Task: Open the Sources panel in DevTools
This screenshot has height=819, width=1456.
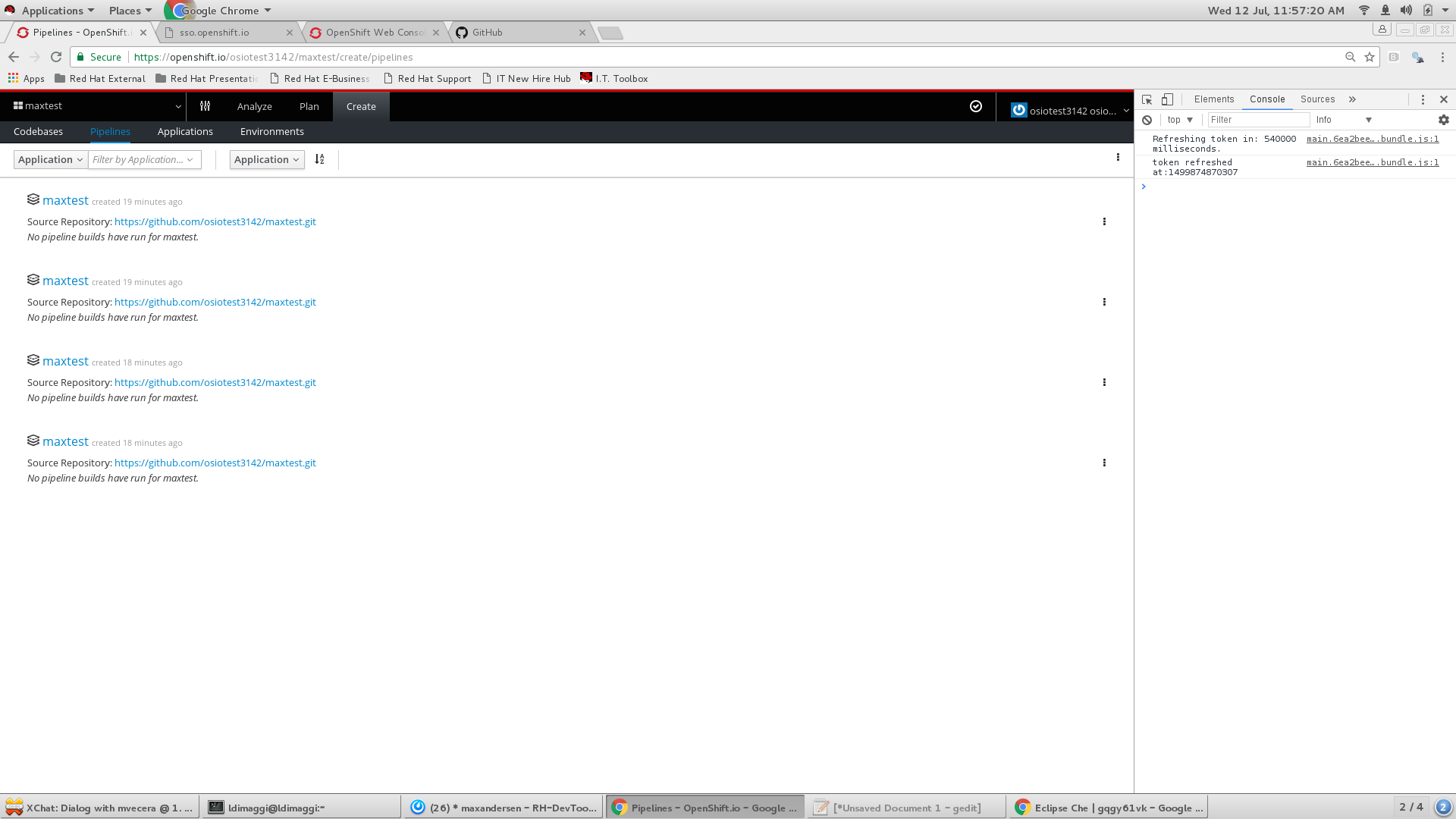Action: point(1317,99)
